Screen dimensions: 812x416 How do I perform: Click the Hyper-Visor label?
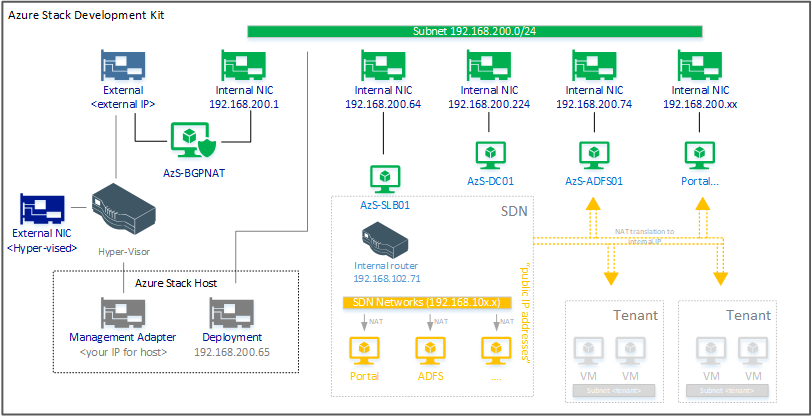click(124, 252)
